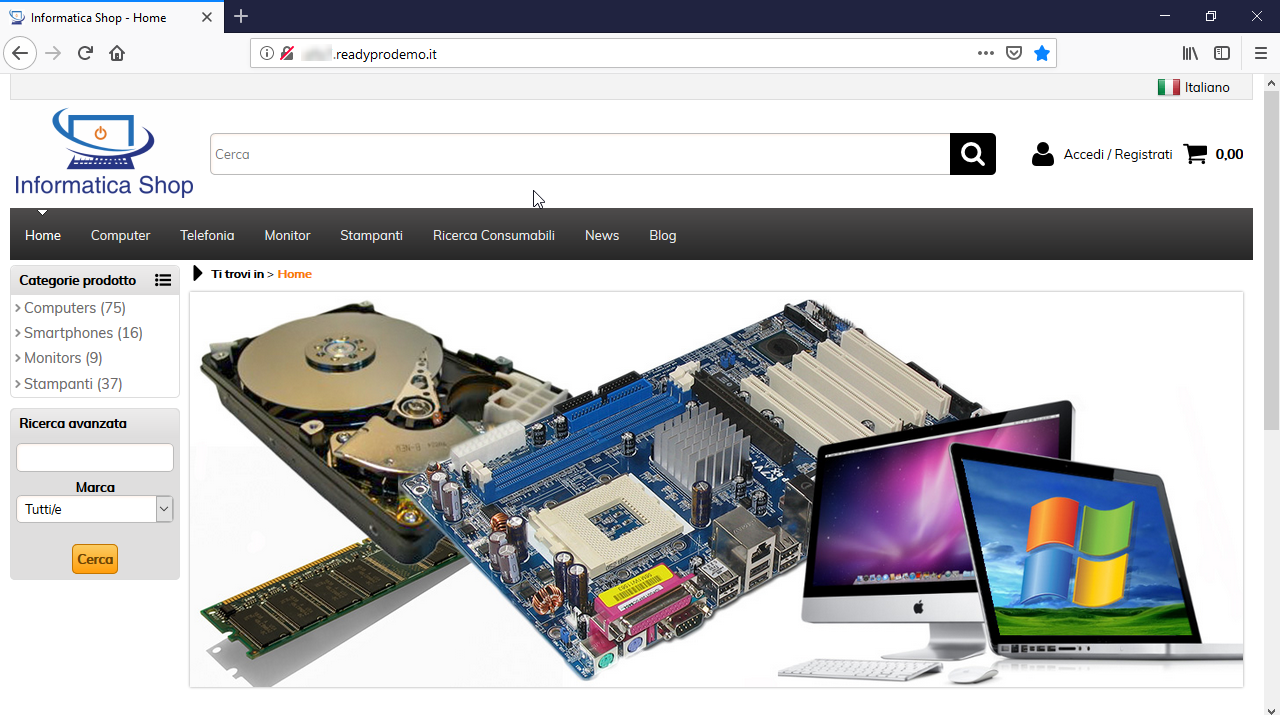Click the magnifying glass search button

pyautogui.click(x=973, y=154)
